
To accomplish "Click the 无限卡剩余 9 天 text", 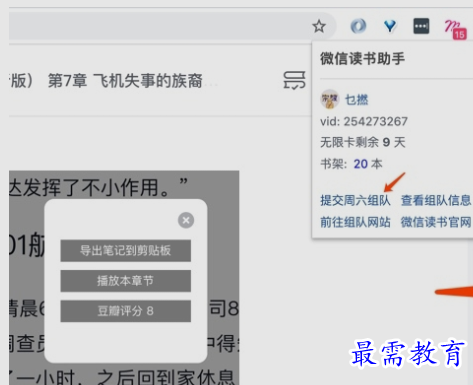I will [x=363, y=143].
